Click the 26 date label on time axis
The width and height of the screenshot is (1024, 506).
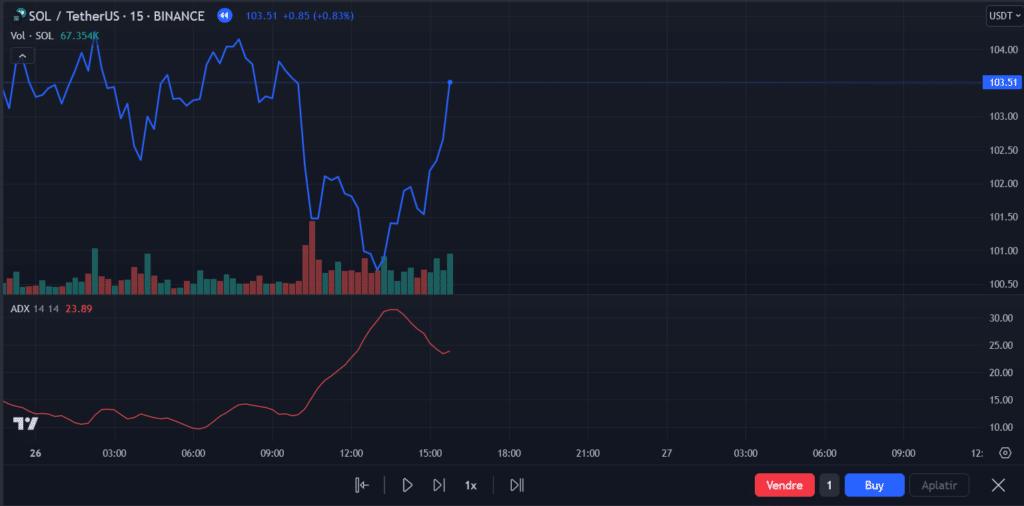pos(35,452)
